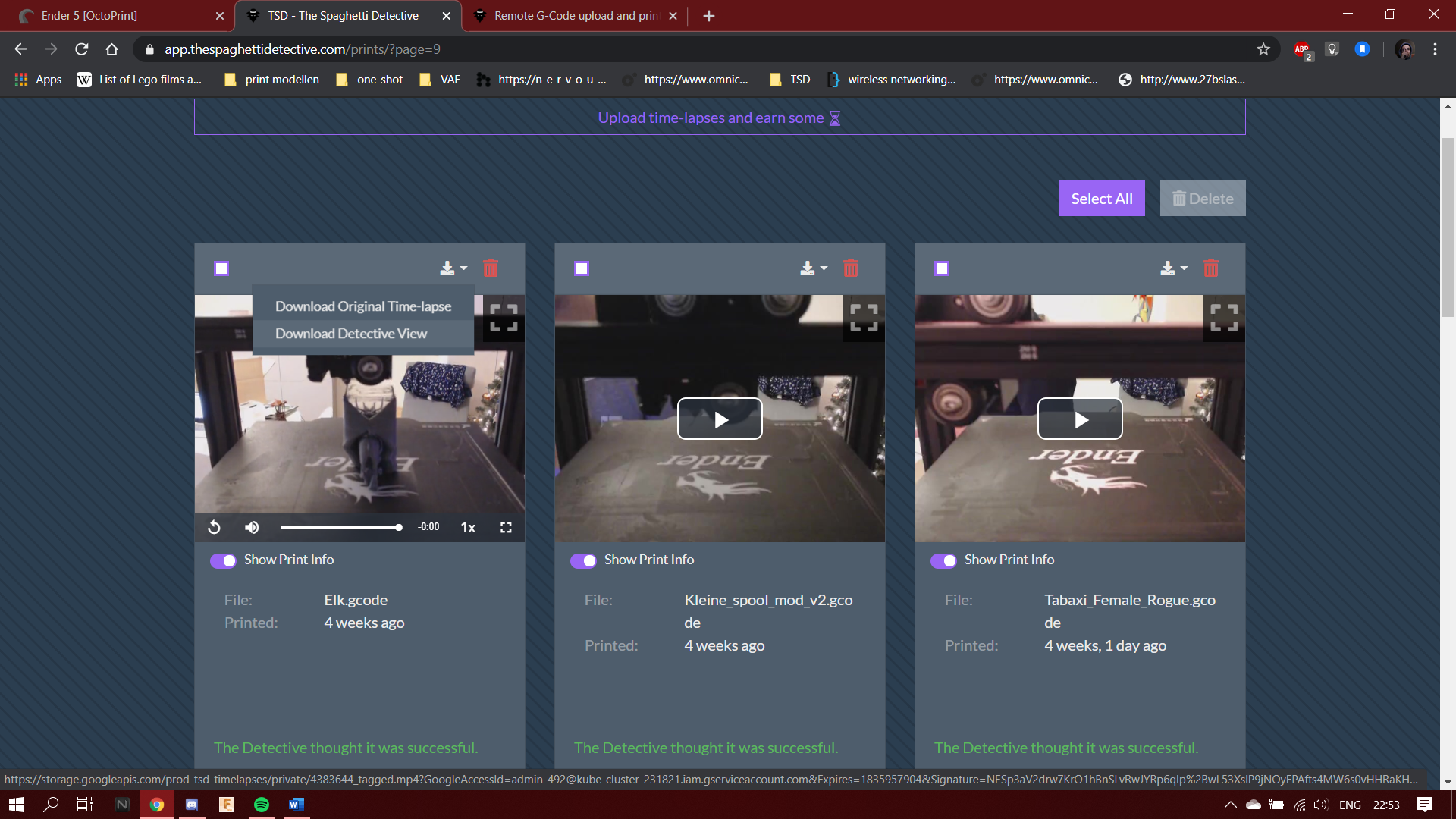
Task: Click the page vertical scrollbar thumb
Action: click(1448, 227)
